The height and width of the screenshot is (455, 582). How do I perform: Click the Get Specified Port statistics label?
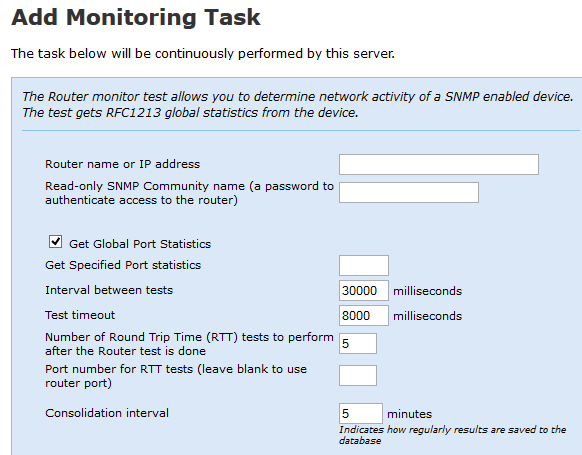(x=123, y=265)
